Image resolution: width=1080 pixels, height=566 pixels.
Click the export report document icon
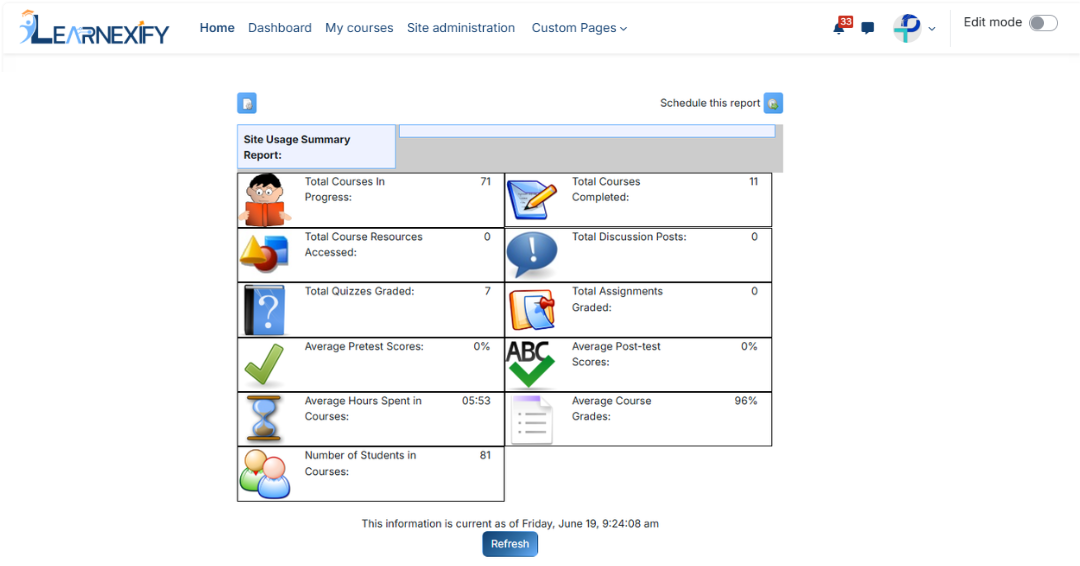tap(247, 103)
